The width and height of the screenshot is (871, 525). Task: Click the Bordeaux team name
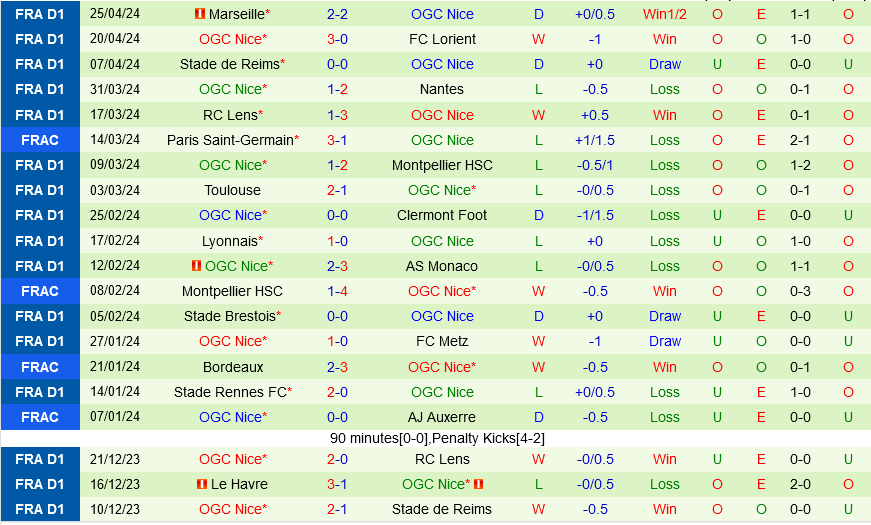click(232, 367)
